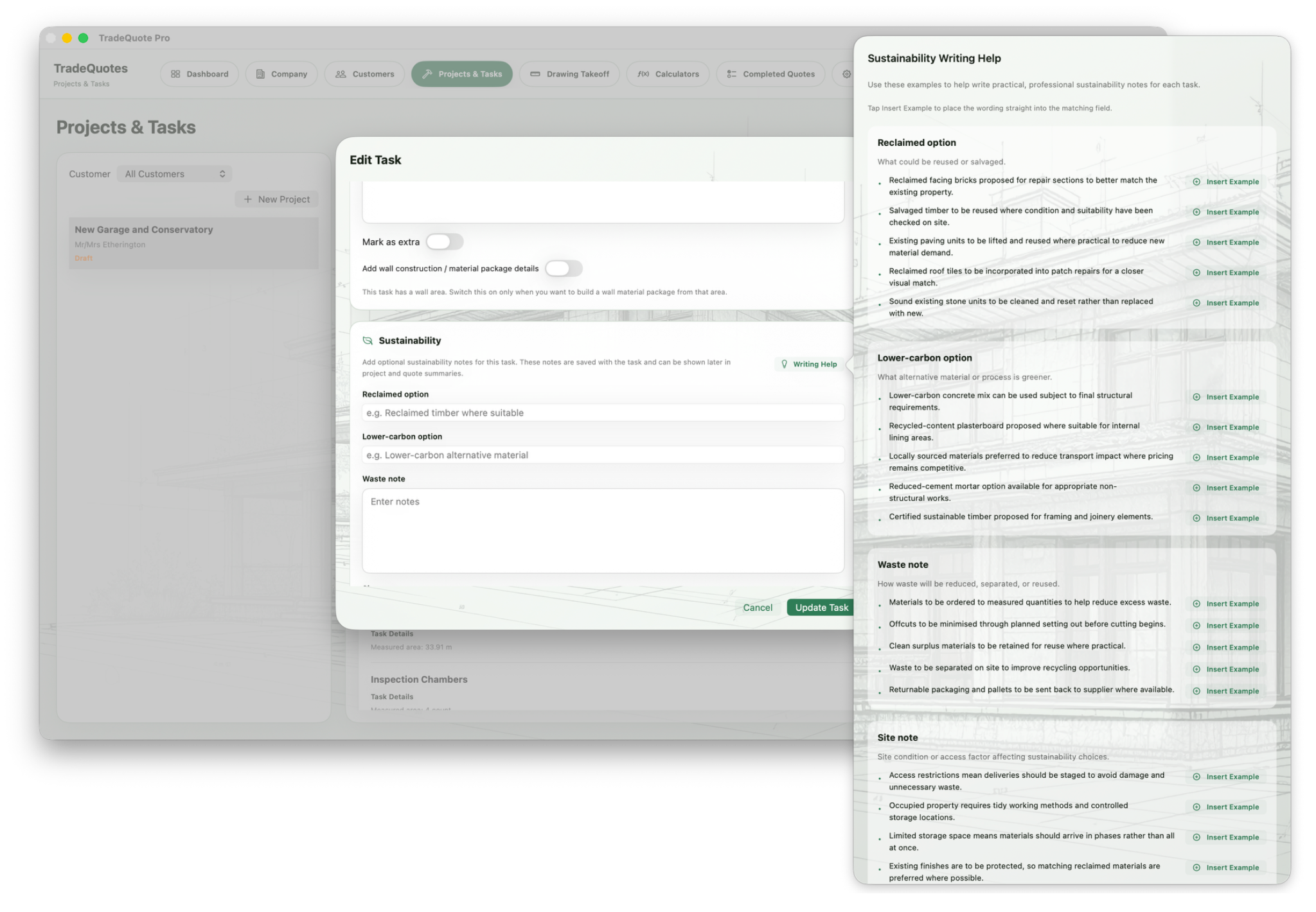The width and height of the screenshot is (1316, 912).
Task: Click the Sustainability leaf icon
Action: (x=368, y=340)
